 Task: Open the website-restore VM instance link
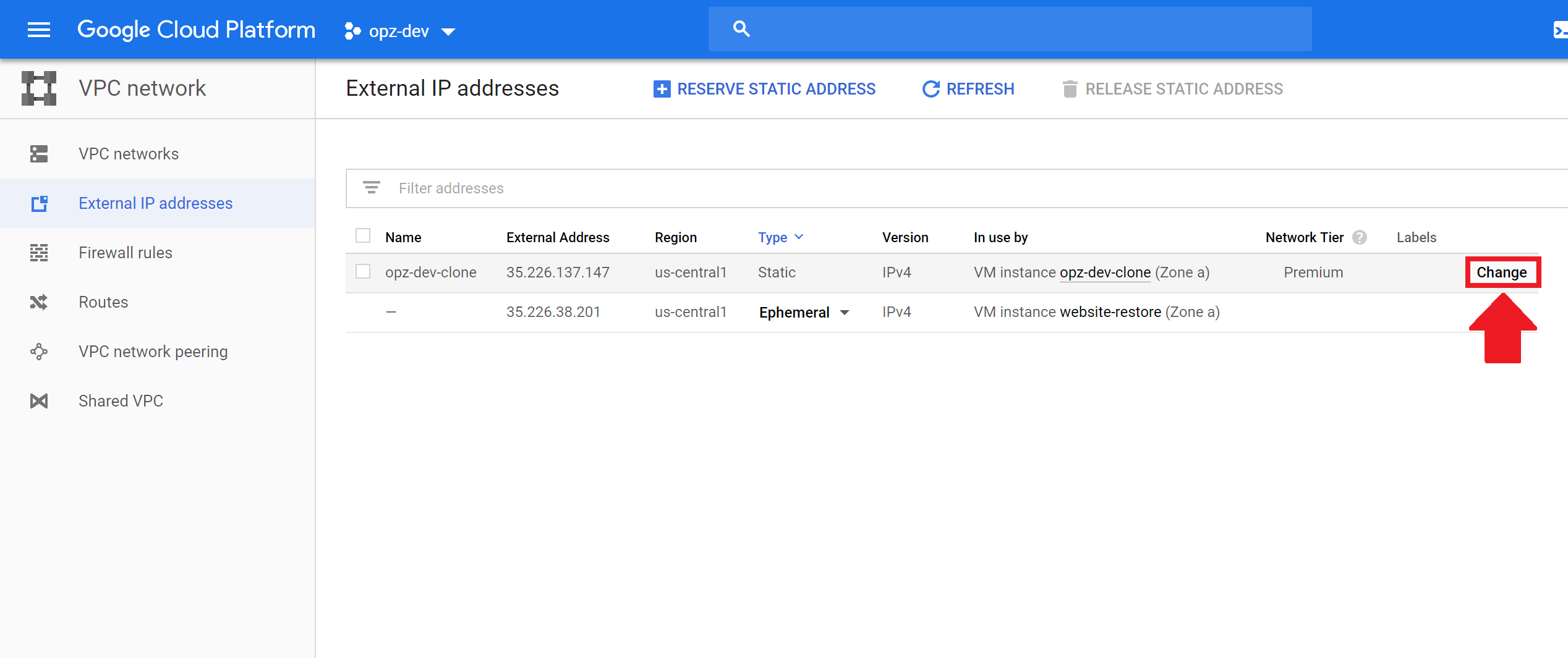[x=1110, y=312]
